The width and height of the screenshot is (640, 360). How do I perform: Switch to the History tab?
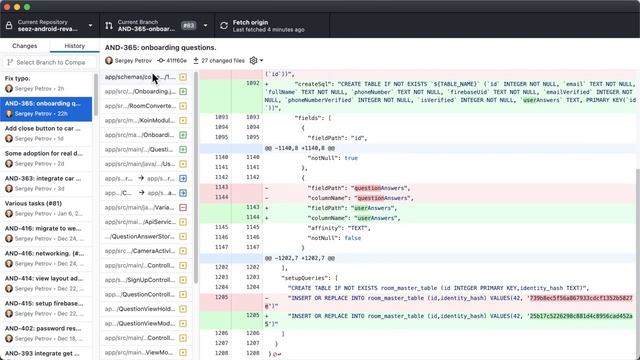[x=74, y=46]
